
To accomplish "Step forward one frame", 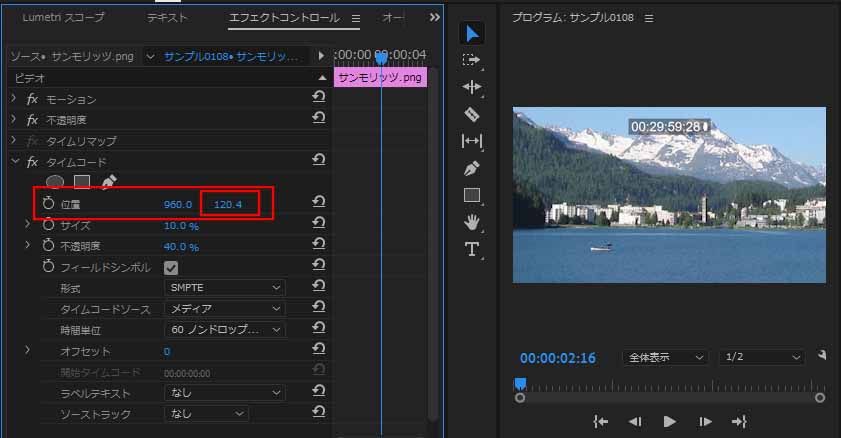I will [704, 422].
